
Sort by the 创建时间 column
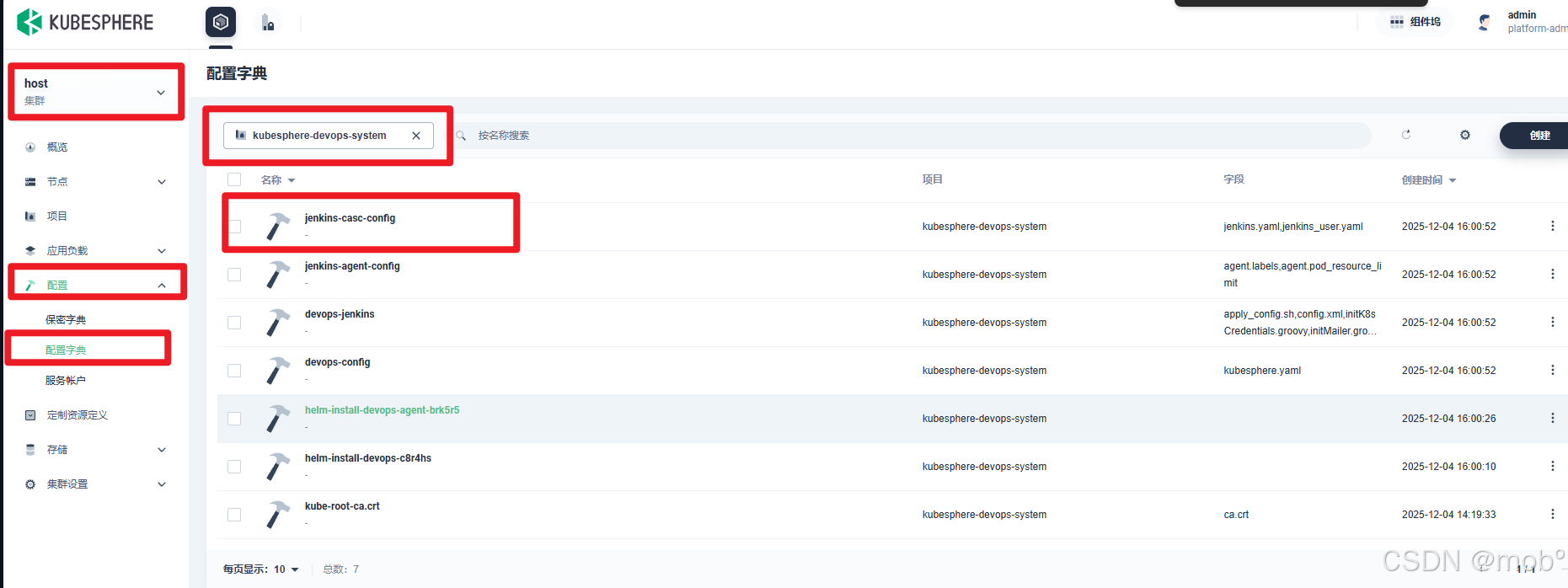pyautogui.click(x=1429, y=180)
